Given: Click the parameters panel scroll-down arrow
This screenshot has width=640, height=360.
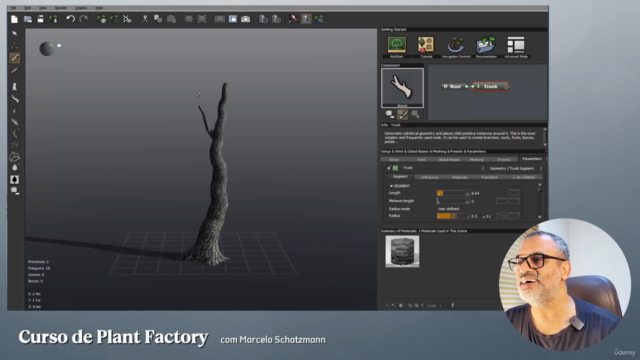Looking at the screenshot, I should pos(540,217).
